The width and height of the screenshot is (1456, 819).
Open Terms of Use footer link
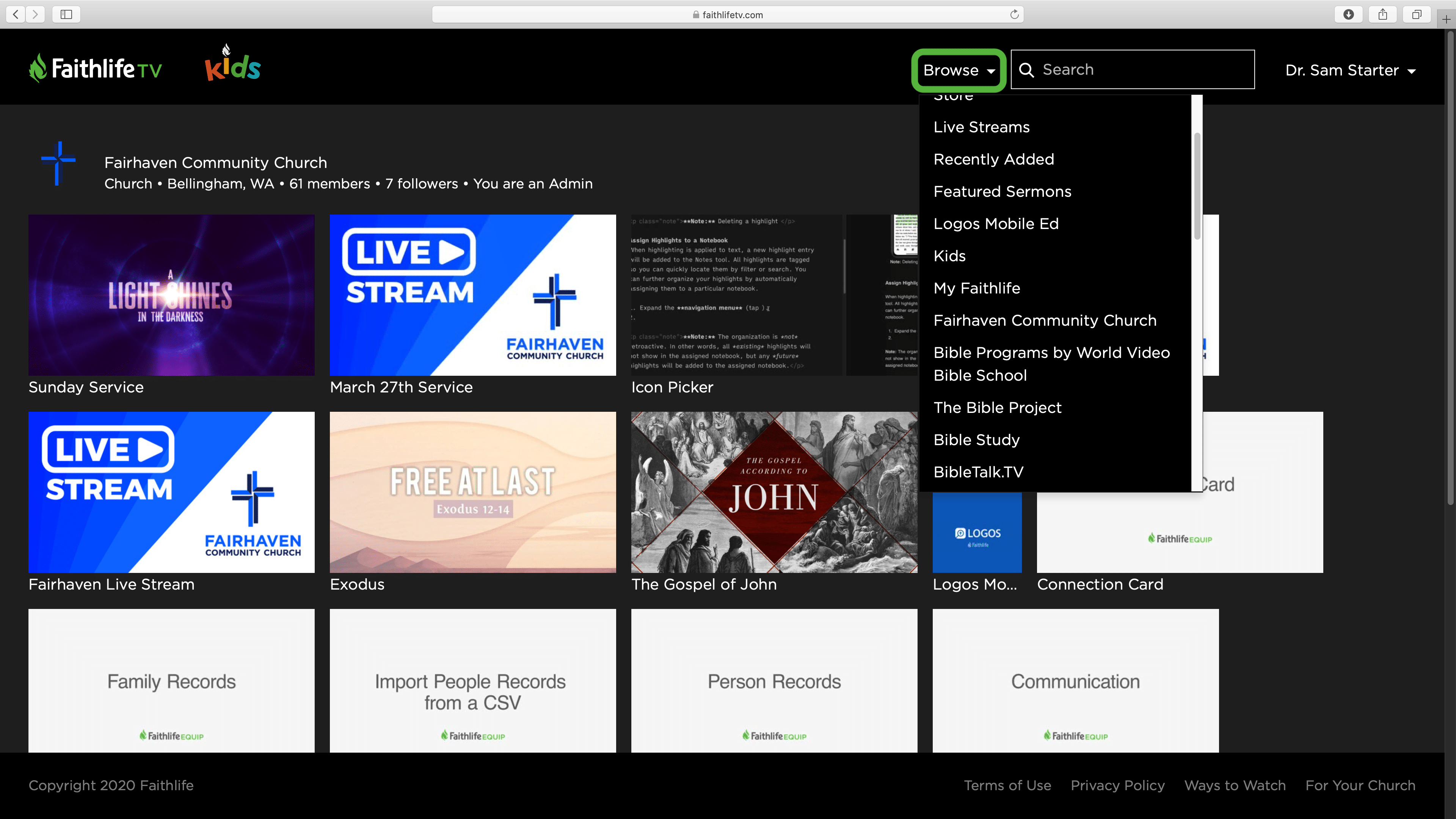click(x=1007, y=785)
